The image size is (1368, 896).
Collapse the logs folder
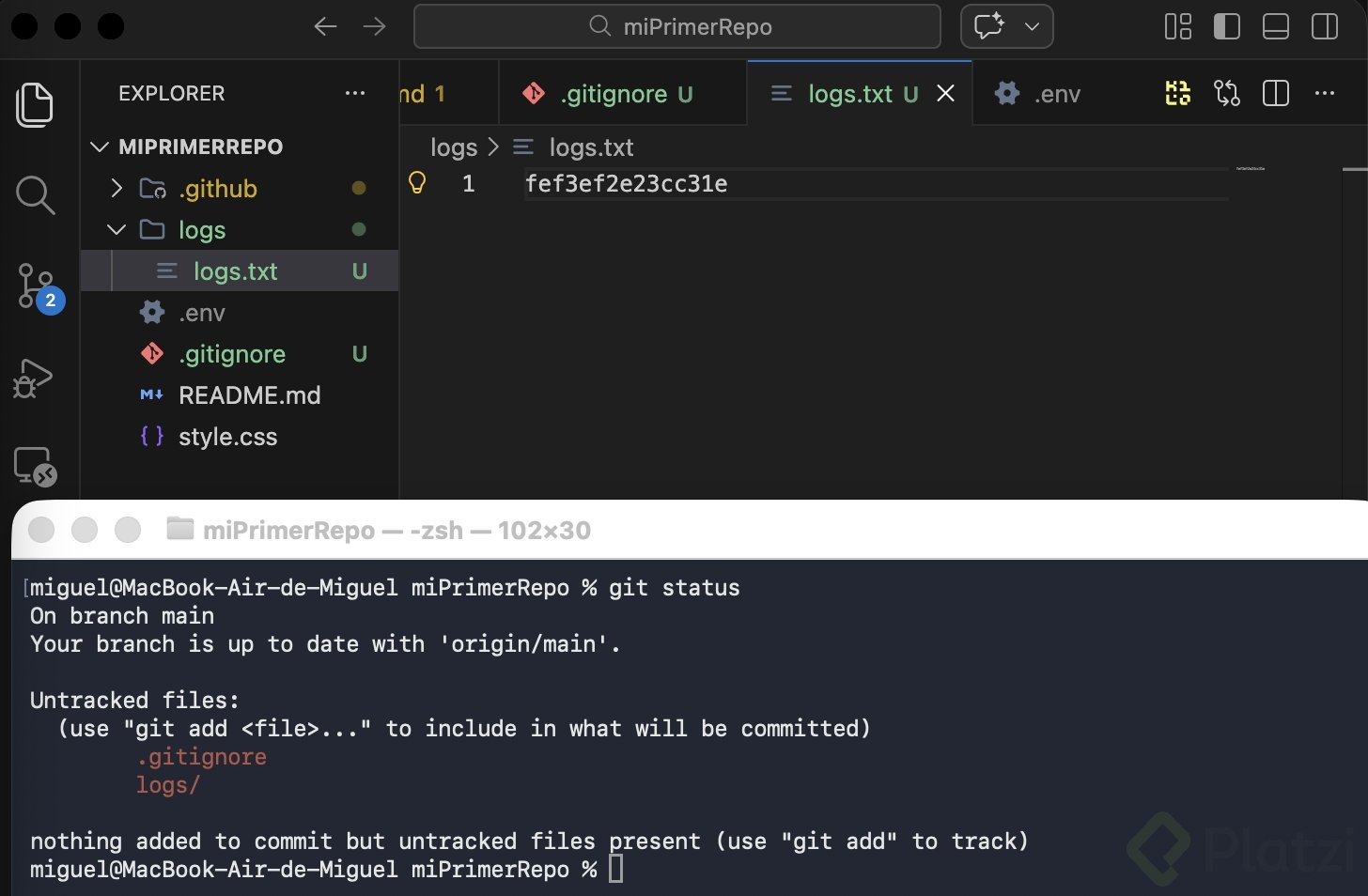[117, 230]
